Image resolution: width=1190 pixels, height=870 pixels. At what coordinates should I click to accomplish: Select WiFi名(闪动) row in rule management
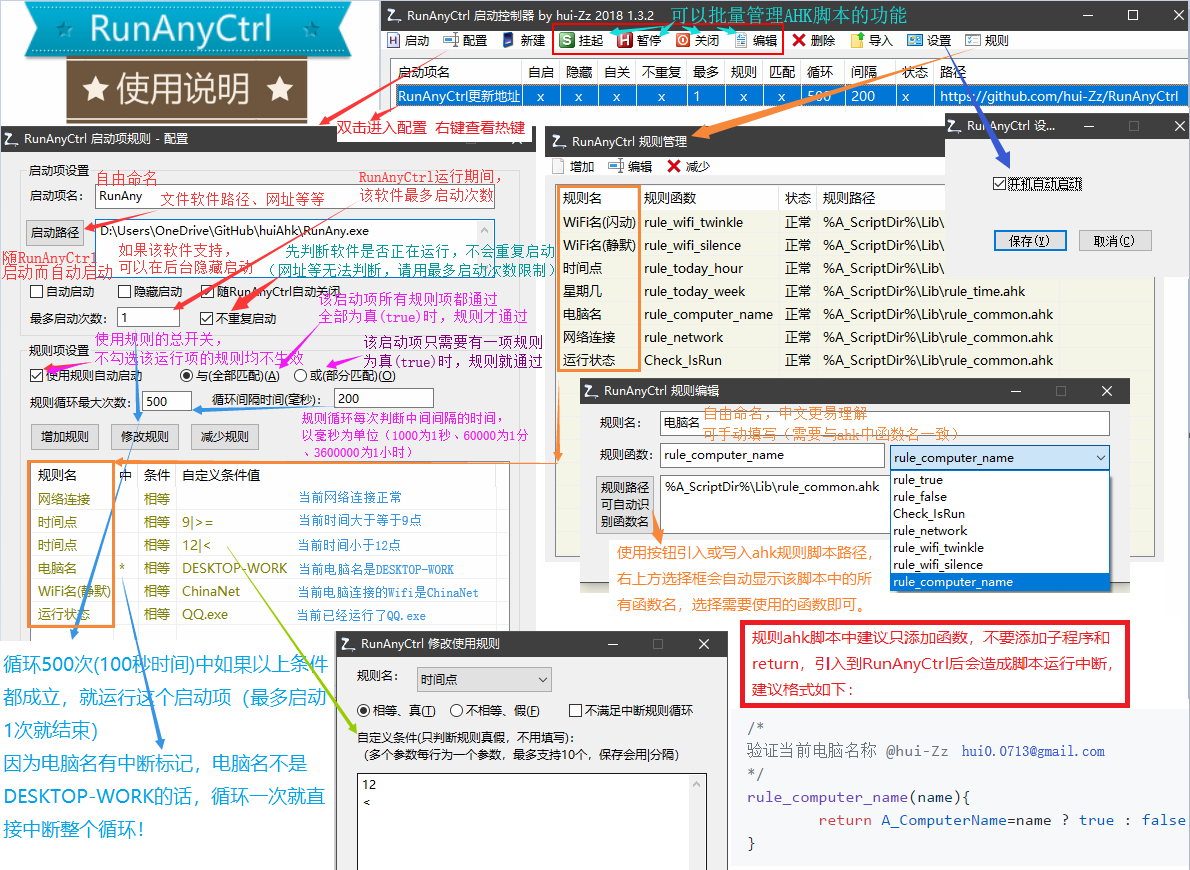pyautogui.click(x=751, y=222)
